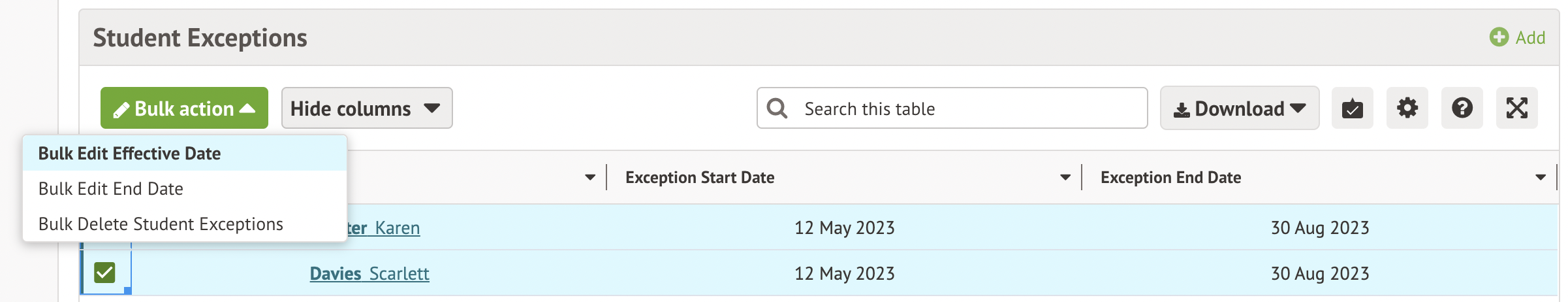Viewport: 1568px width, 302px height.
Task: Open Exception Start Date column sort arrow
Action: click(x=1065, y=178)
